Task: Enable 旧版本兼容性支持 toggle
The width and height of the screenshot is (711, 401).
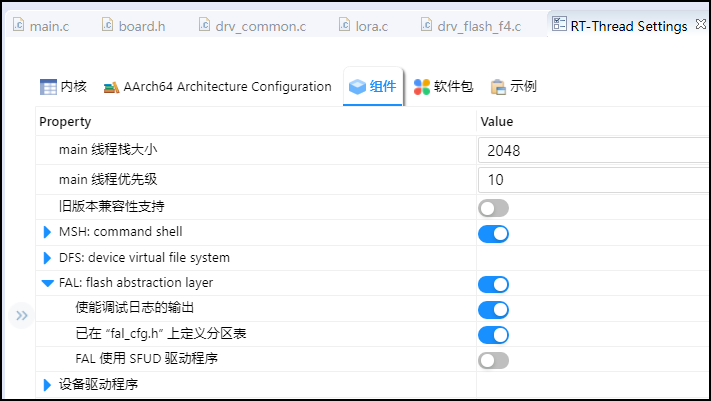Action: (x=493, y=208)
